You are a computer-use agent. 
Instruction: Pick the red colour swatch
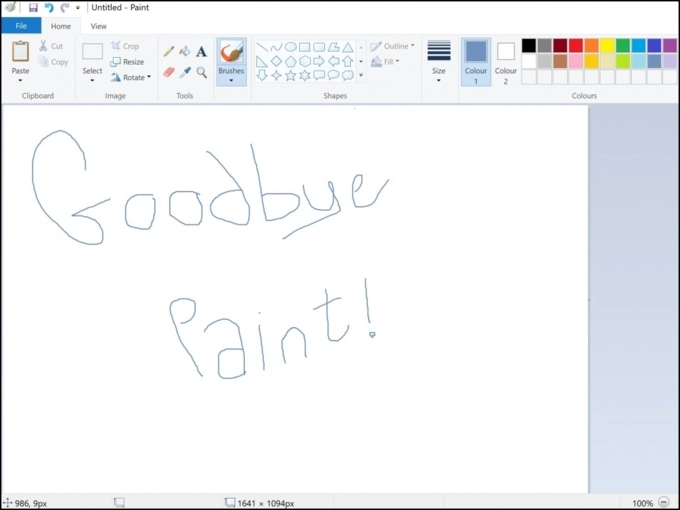[x=575, y=46]
